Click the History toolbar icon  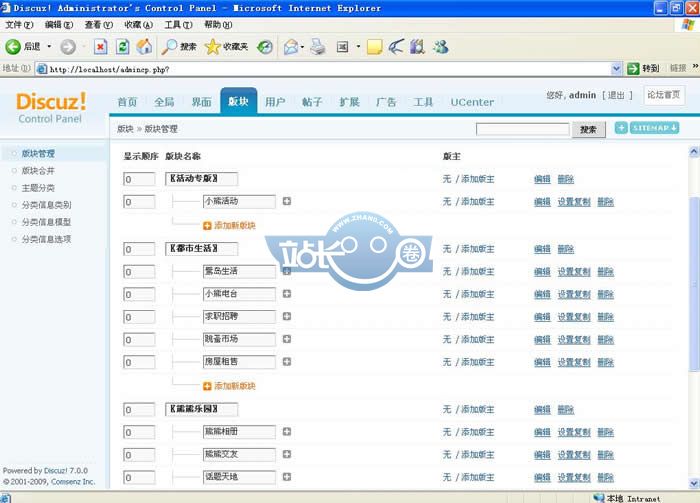(265, 46)
